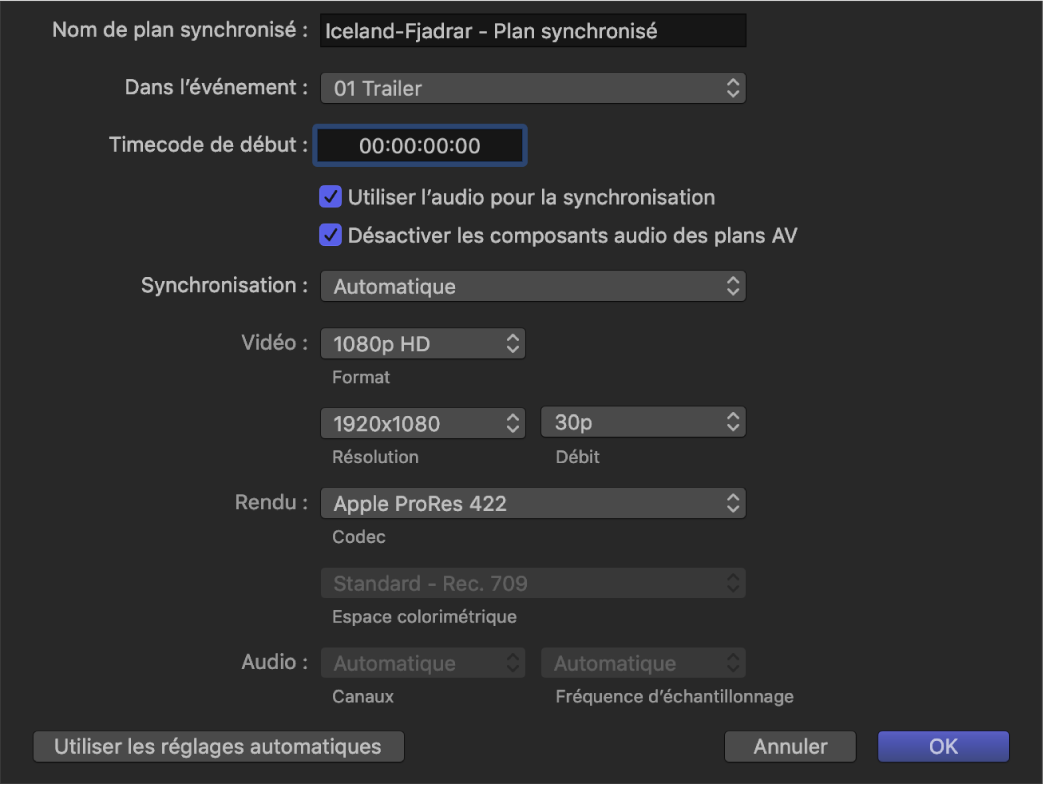Open the Synchronisation dropdown set to Automatique
The image size is (1043, 785).
(x=533, y=286)
